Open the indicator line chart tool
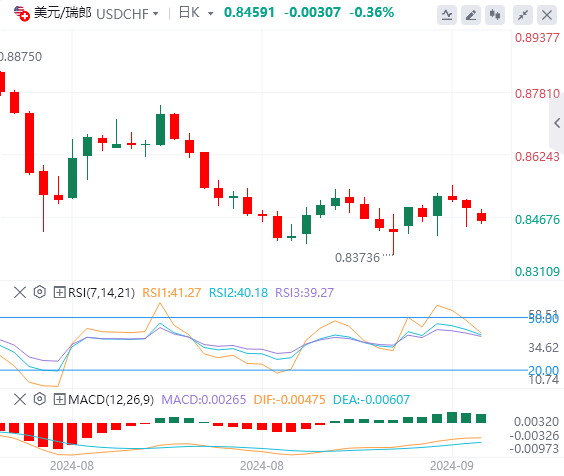The image size is (564, 476). click(x=447, y=15)
